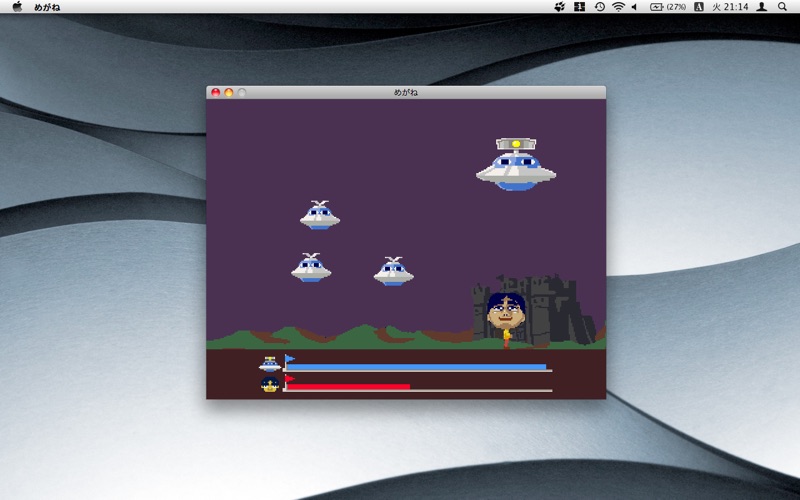Open the めがね application menu
The height and width of the screenshot is (500, 800).
point(47,7)
